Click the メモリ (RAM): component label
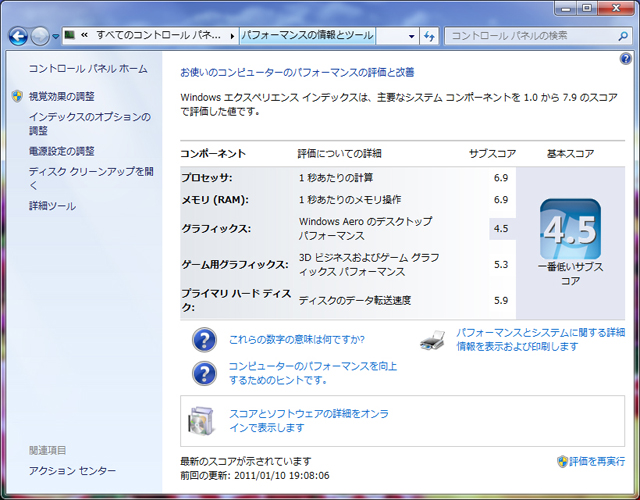 (x=215, y=200)
